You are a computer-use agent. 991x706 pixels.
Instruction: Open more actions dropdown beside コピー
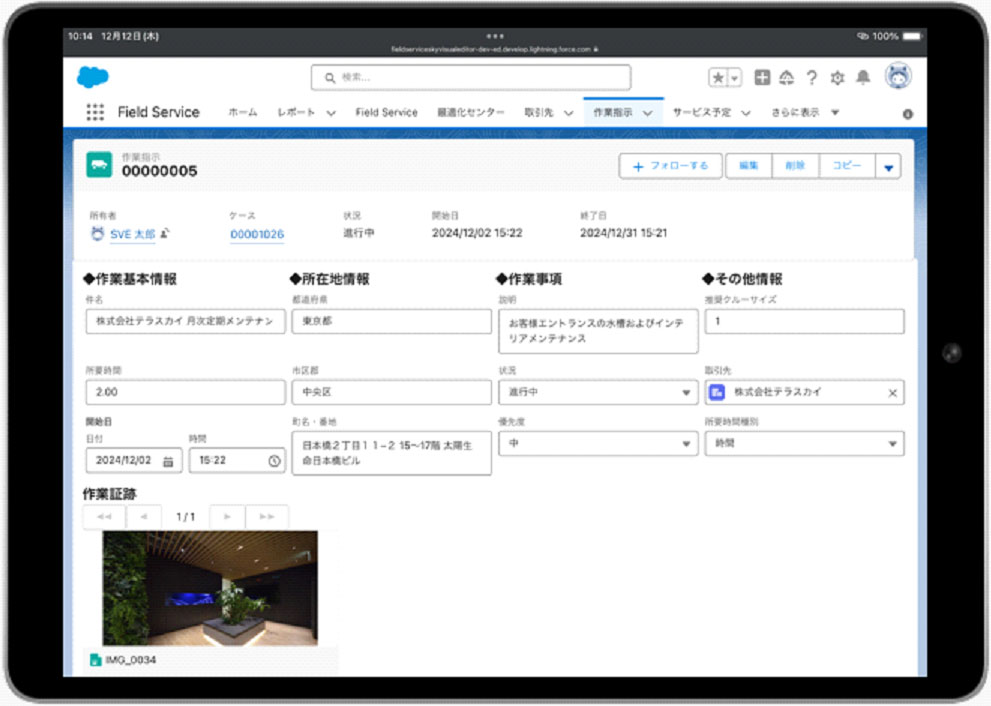coord(888,167)
